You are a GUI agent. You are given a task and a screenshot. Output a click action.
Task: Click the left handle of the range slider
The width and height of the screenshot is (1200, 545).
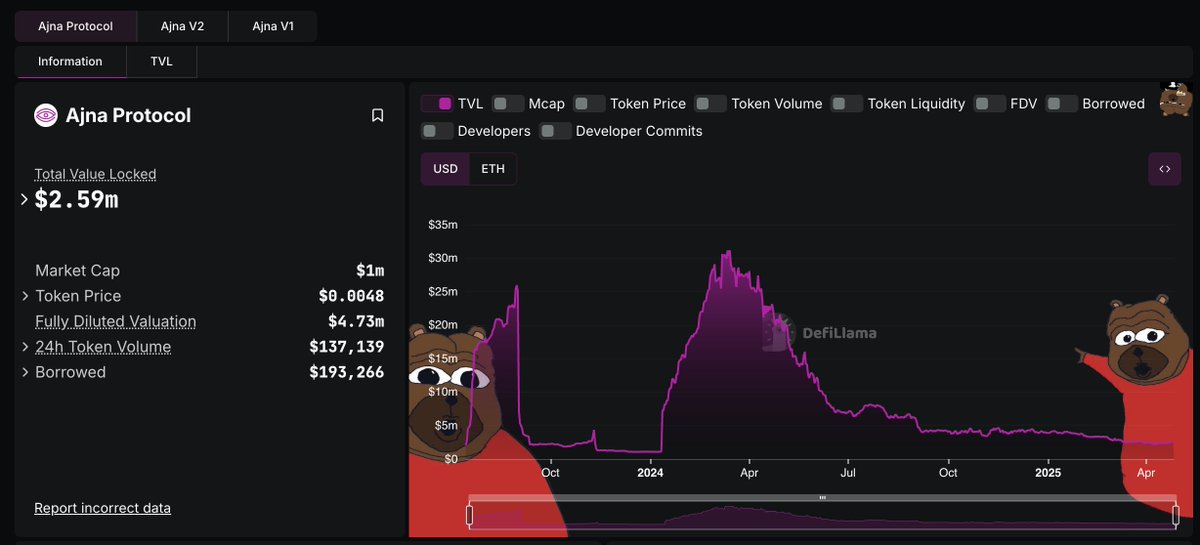pyautogui.click(x=468, y=514)
